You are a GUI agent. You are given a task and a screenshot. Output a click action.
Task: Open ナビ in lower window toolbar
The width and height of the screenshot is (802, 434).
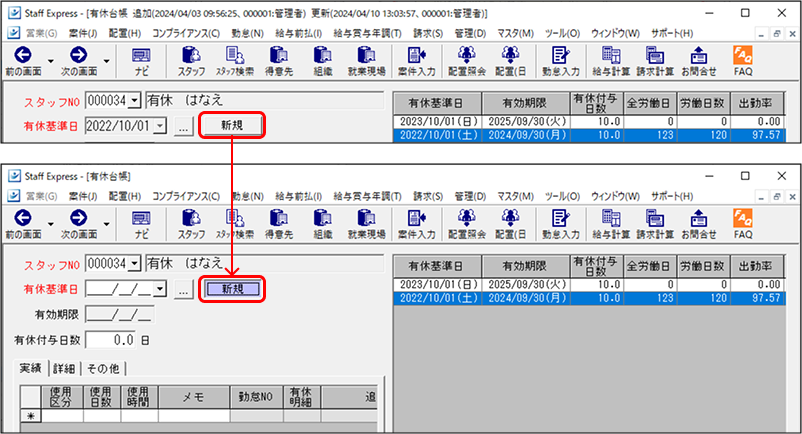pos(141,224)
